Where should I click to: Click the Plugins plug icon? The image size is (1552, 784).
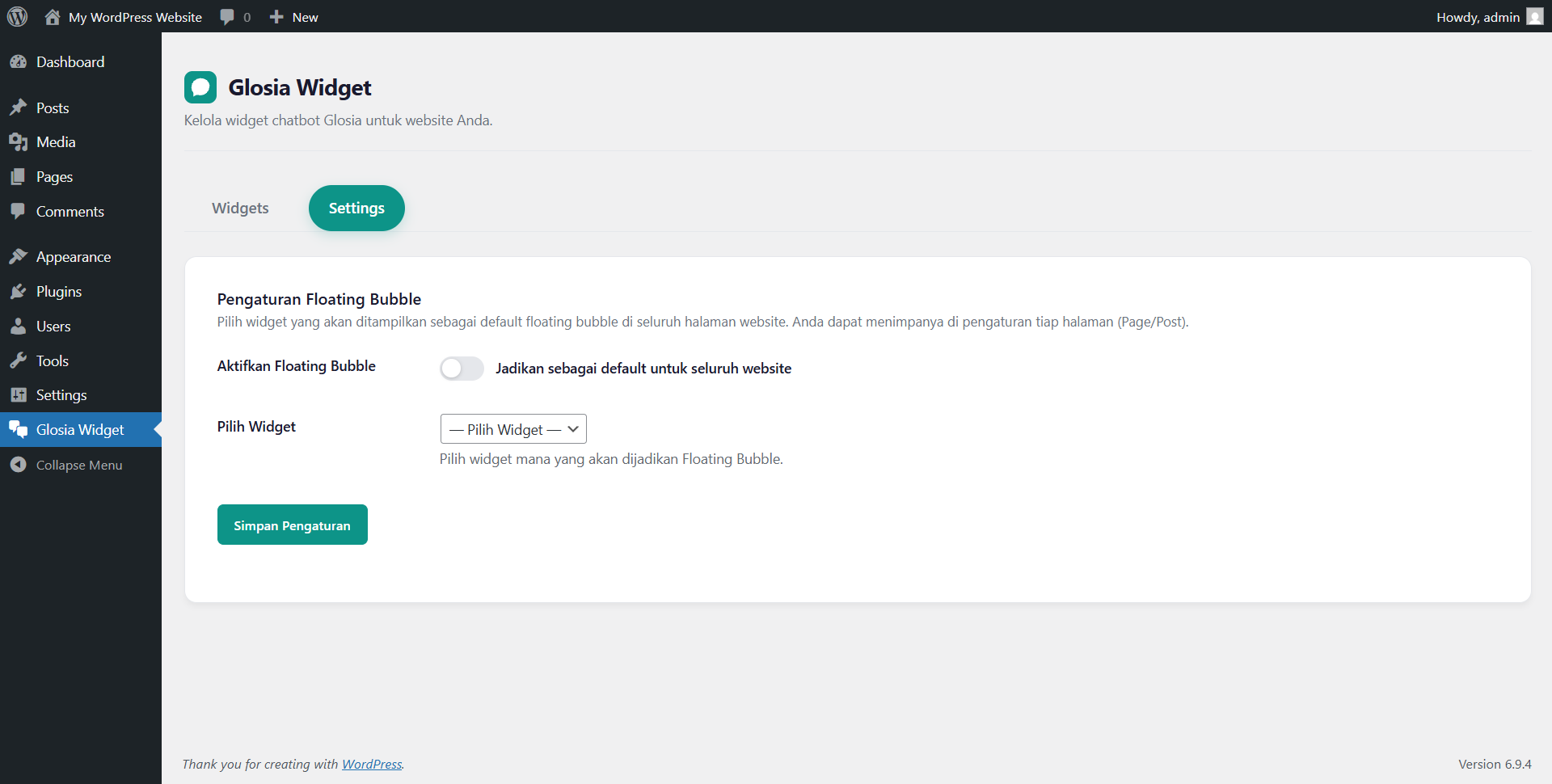(19, 292)
